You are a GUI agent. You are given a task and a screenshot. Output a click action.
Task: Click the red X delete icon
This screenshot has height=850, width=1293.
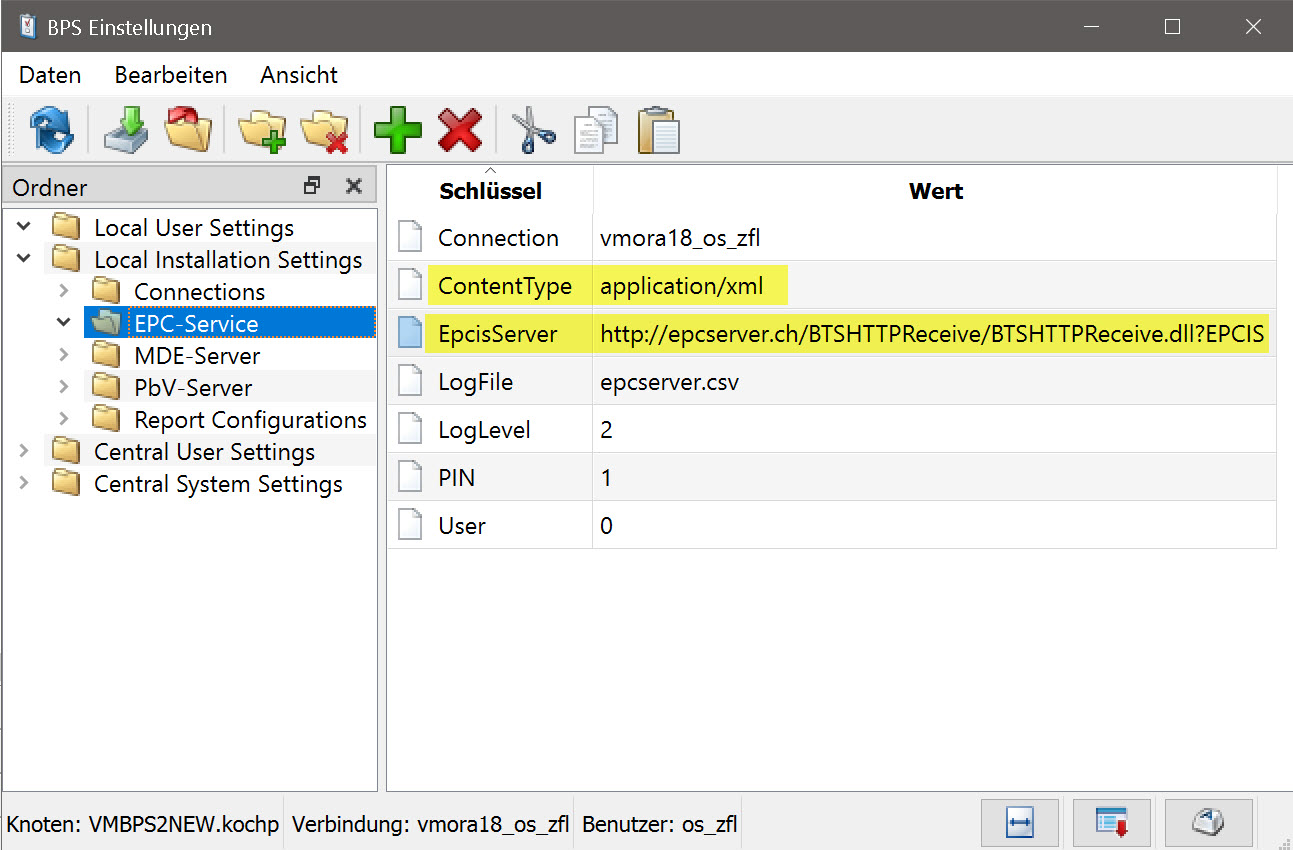pyautogui.click(x=460, y=130)
